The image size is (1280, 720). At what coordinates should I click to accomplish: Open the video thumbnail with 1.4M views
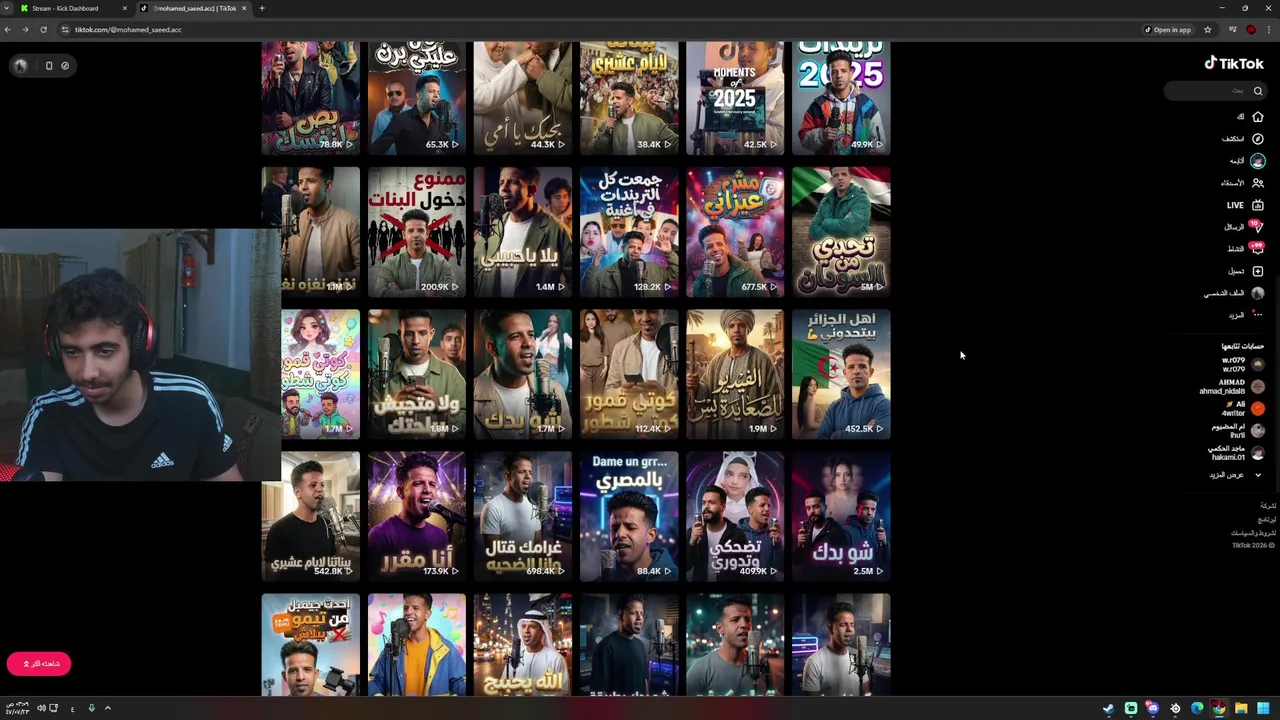pos(523,232)
